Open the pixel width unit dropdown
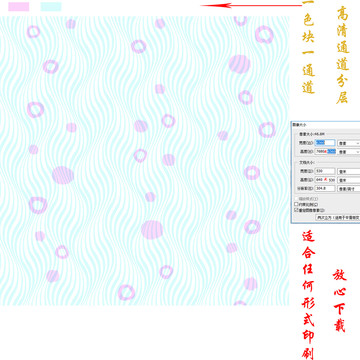 tap(349, 143)
